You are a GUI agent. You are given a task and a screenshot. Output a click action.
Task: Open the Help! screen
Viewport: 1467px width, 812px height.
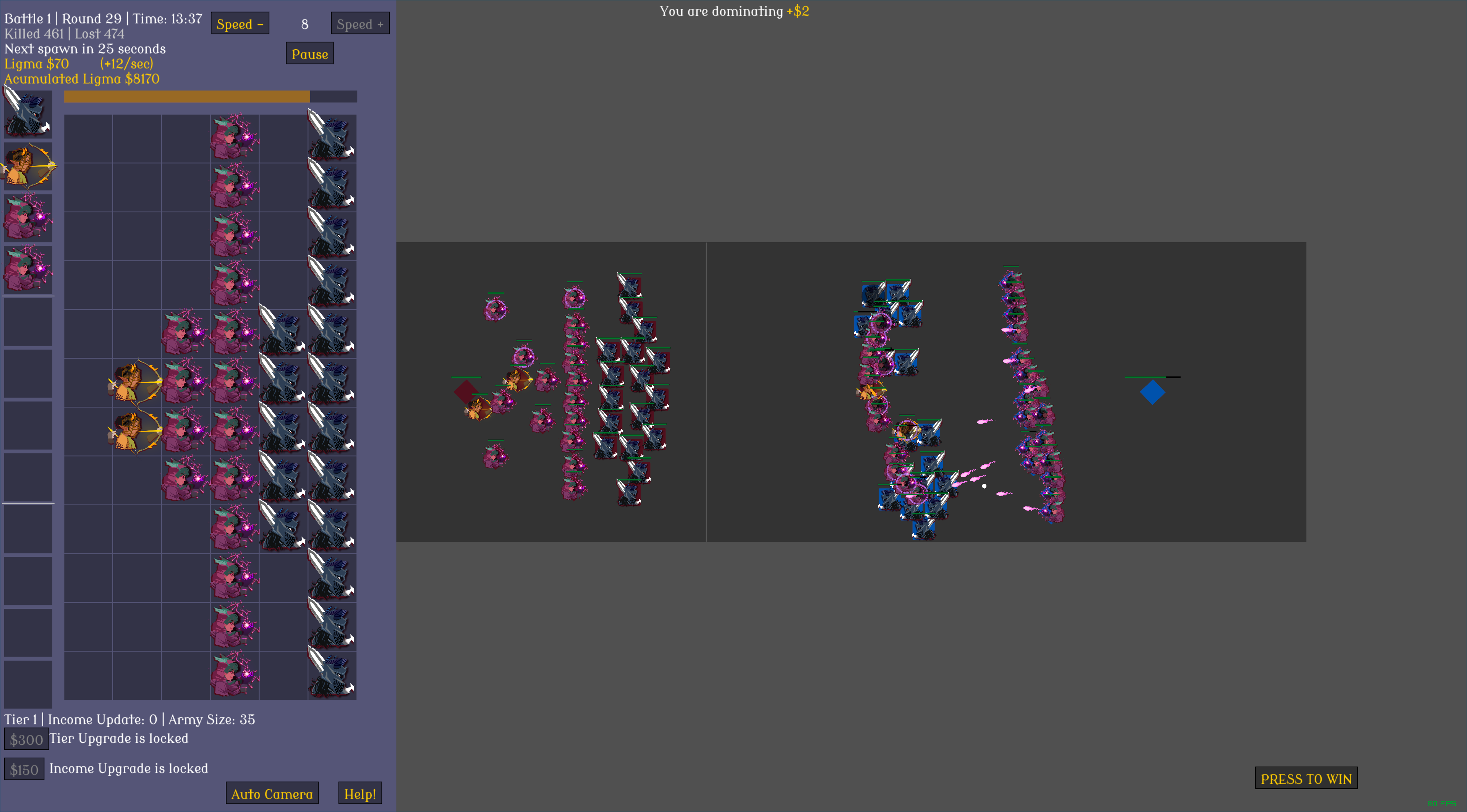pos(360,793)
